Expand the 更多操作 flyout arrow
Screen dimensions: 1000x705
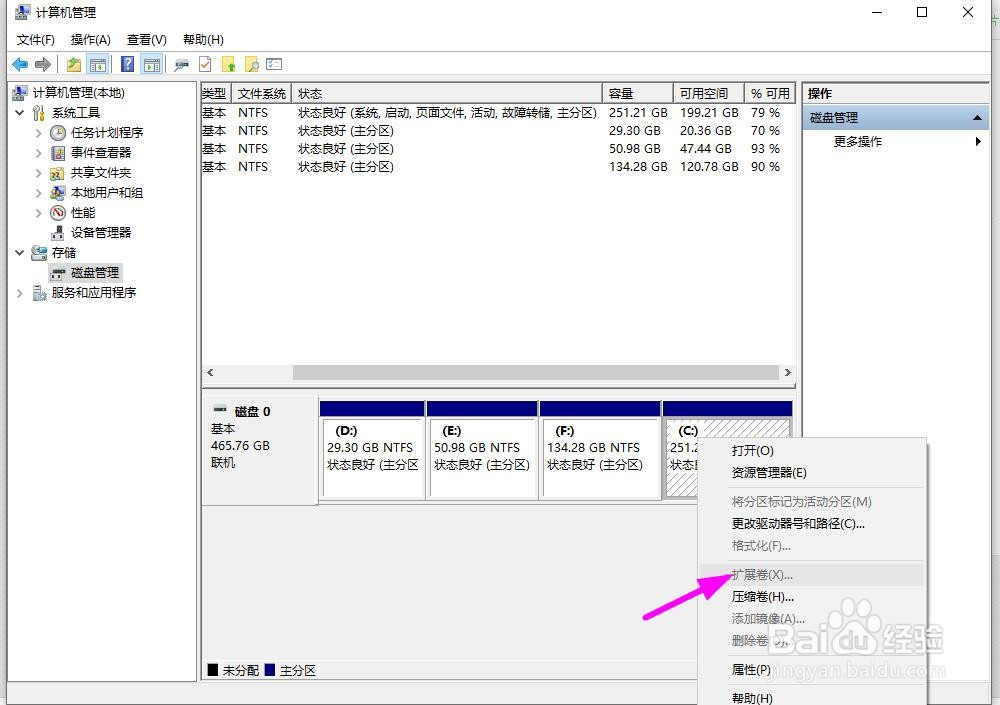pos(978,141)
